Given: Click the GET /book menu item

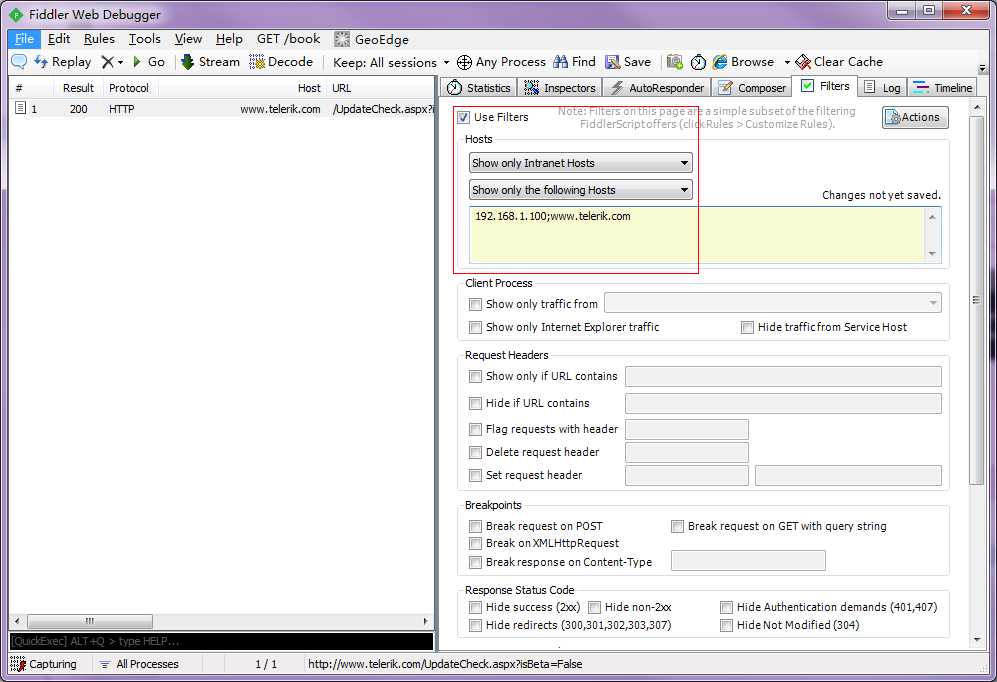Looking at the screenshot, I should click(x=289, y=39).
